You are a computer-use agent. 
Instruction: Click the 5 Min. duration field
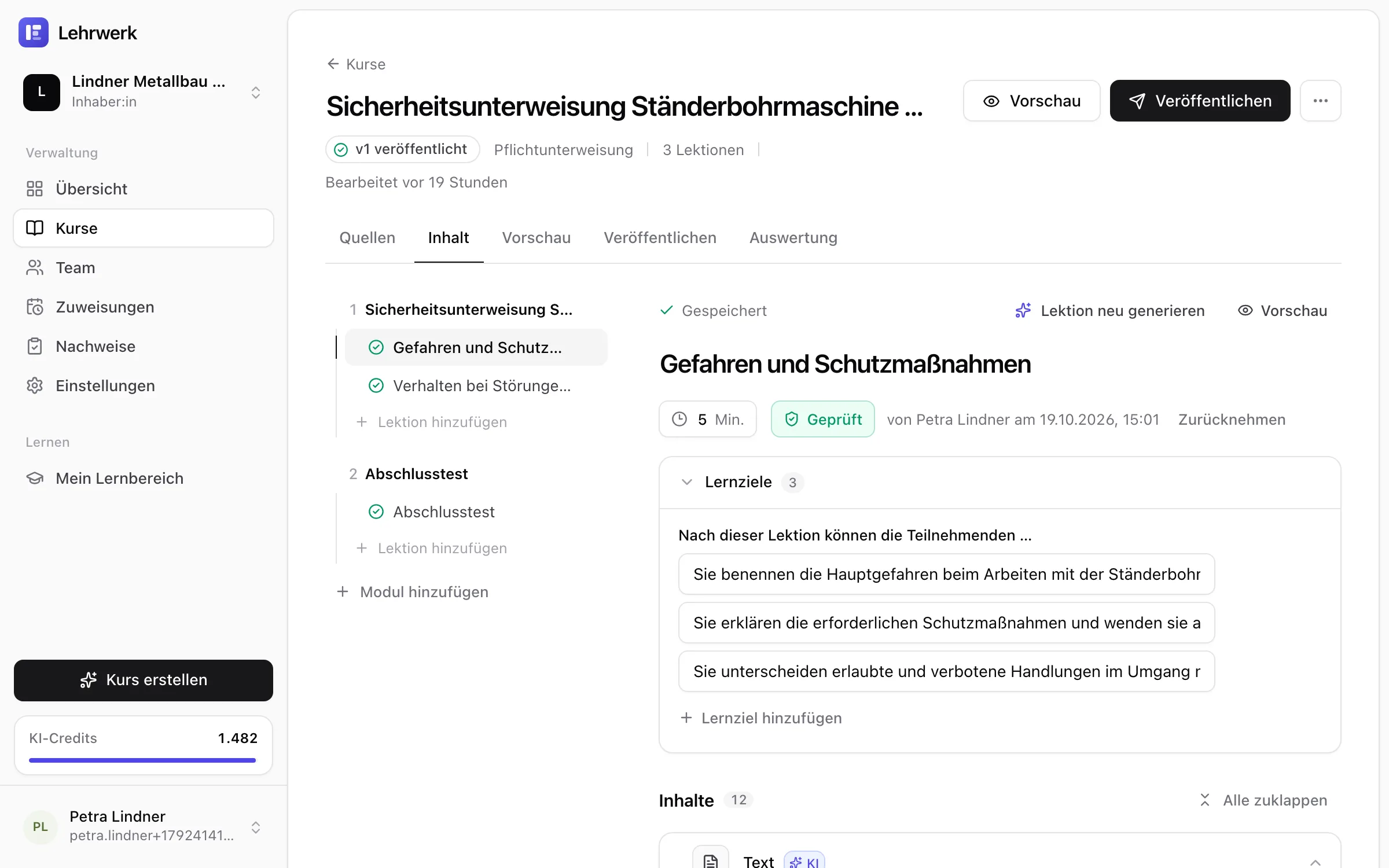click(707, 419)
